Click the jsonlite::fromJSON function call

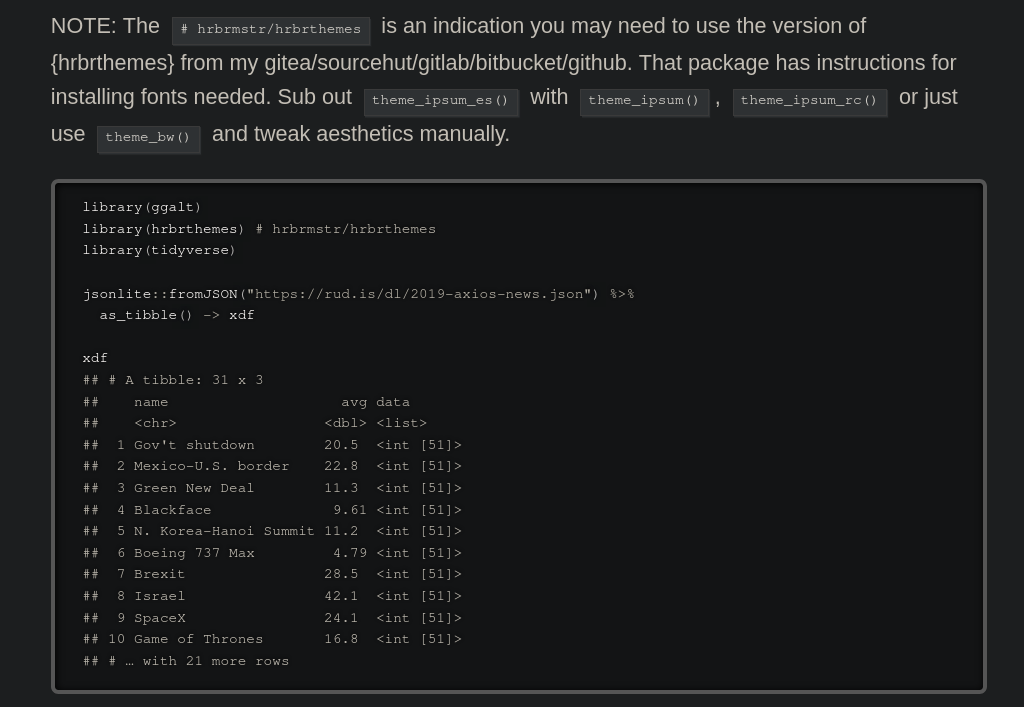point(160,293)
